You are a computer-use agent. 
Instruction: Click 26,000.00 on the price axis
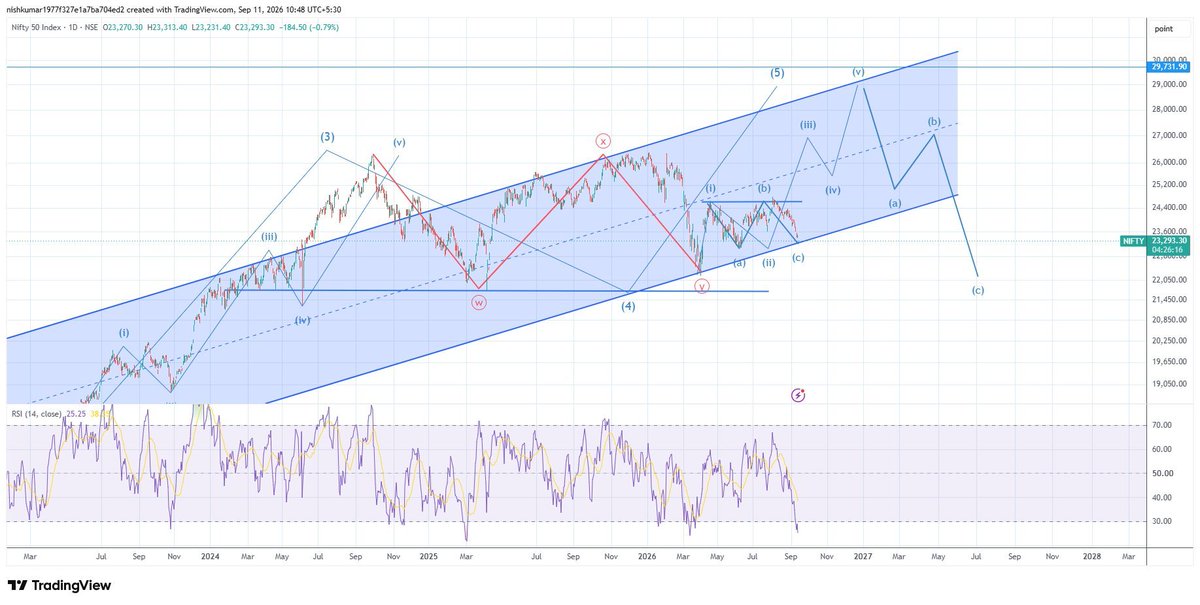(1170, 162)
